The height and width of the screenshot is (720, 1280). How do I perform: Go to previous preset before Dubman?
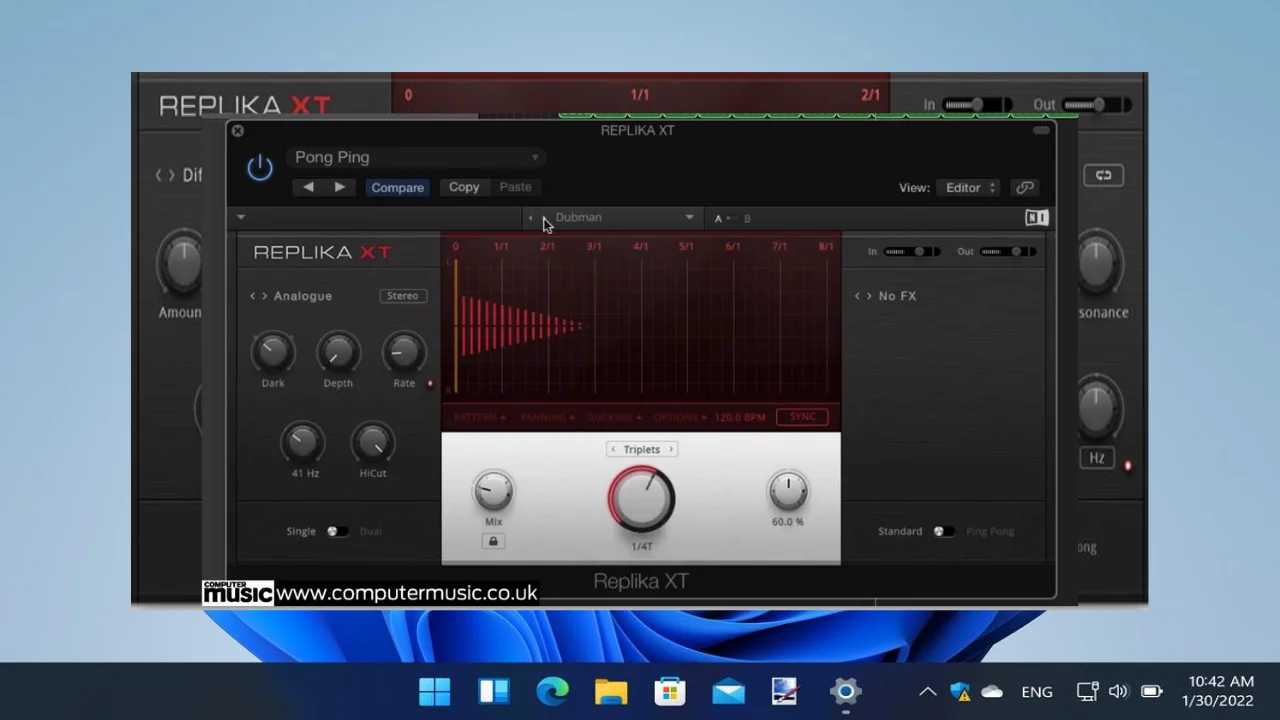[x=530, y=217]
